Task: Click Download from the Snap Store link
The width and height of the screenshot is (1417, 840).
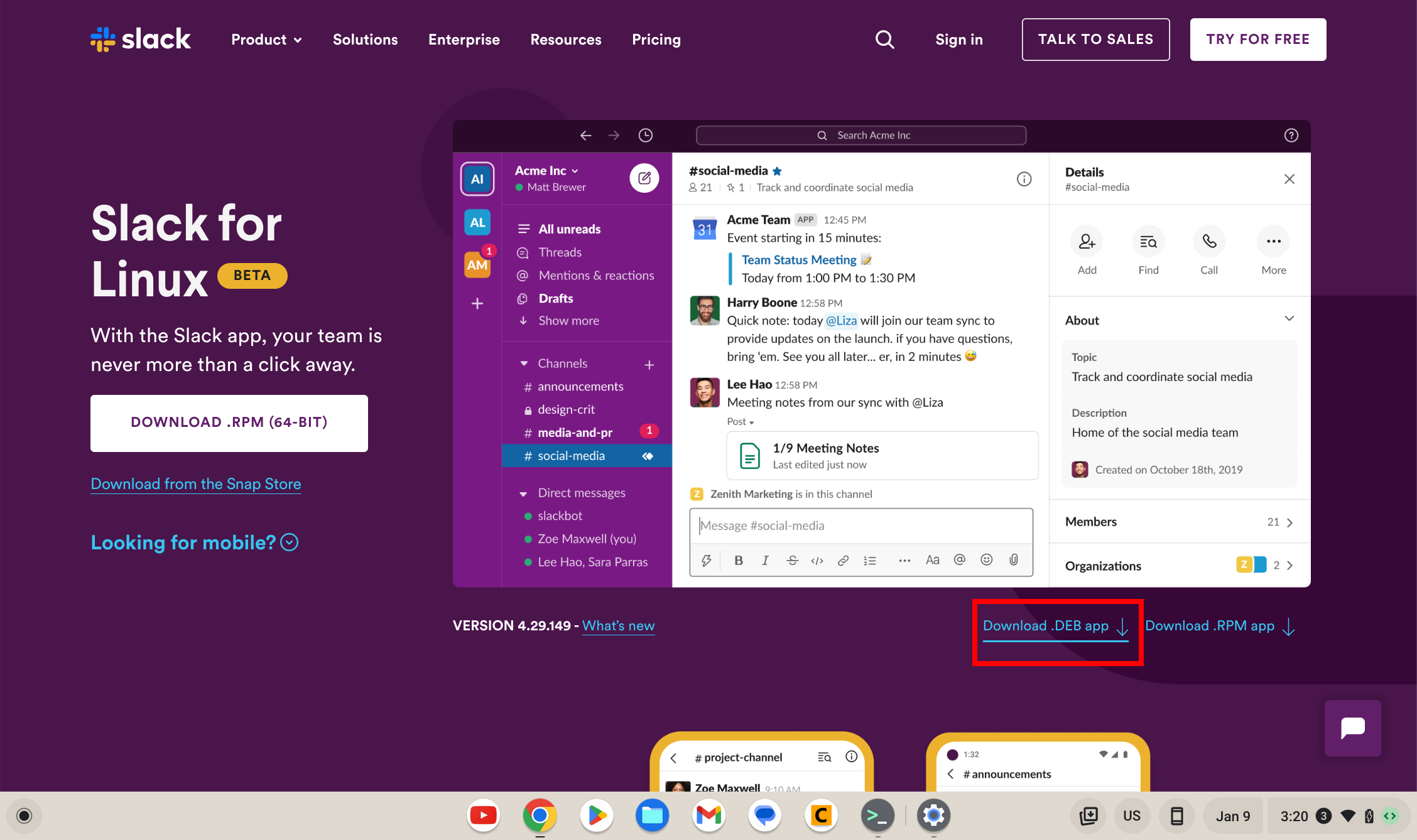Action: tap(195, 483)
